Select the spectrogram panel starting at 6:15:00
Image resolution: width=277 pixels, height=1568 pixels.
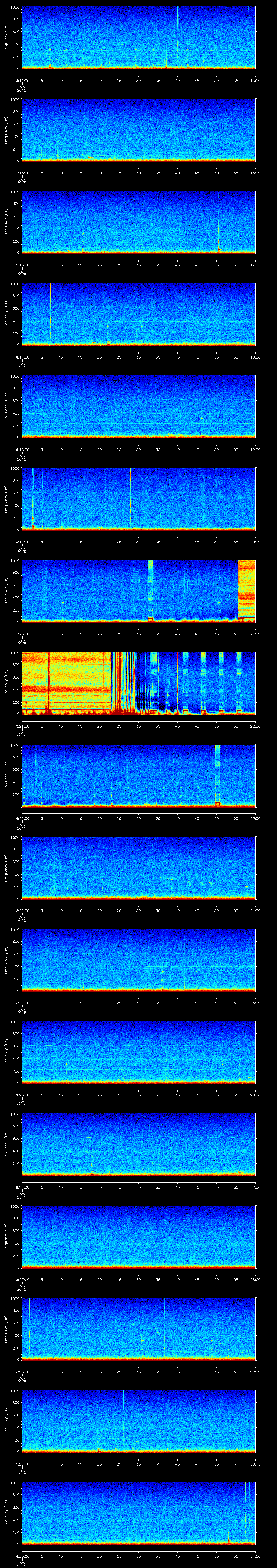coord(139,130)
